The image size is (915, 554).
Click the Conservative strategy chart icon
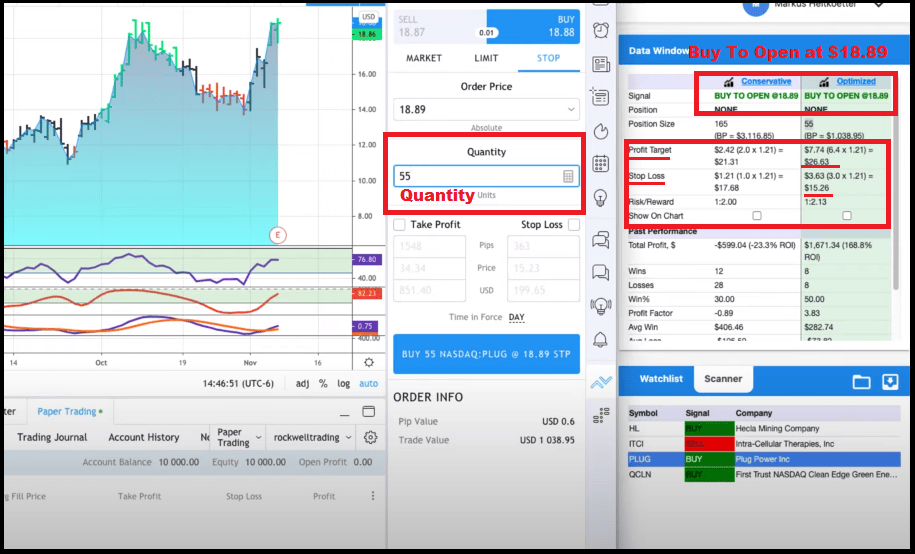click(x=728, y=82)
